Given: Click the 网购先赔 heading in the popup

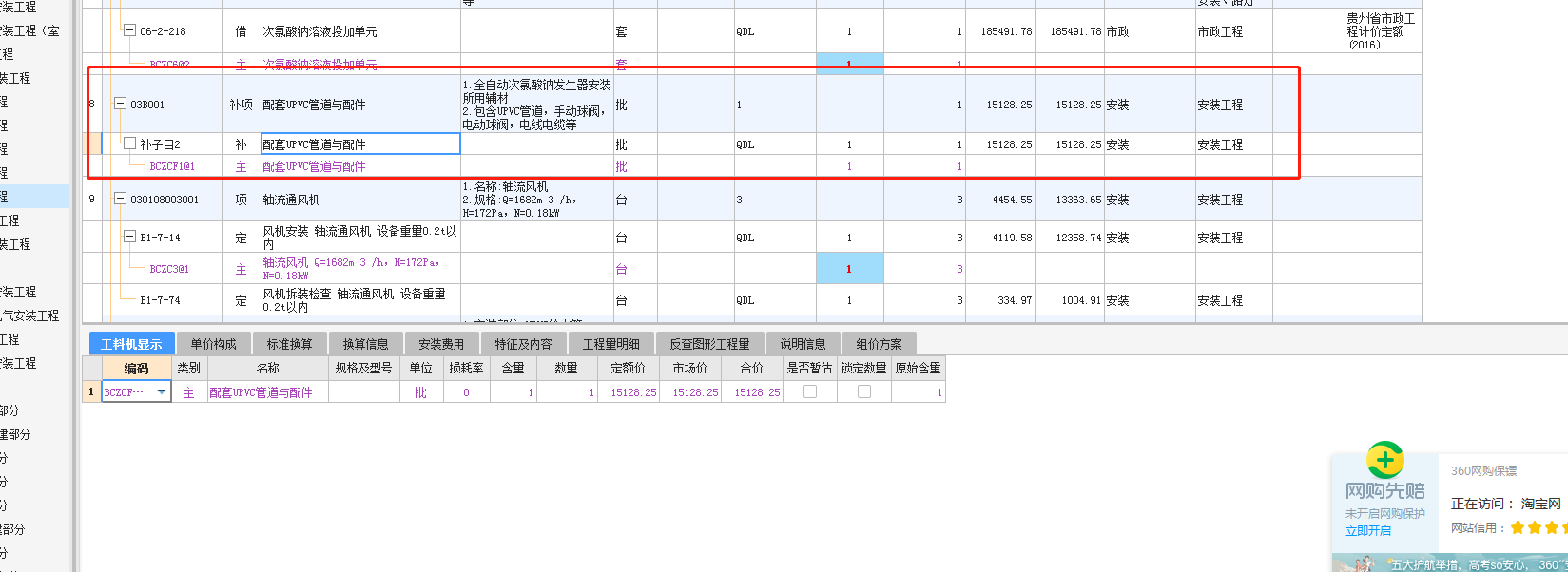Looking at the screenshot, I should (1384, 491).
